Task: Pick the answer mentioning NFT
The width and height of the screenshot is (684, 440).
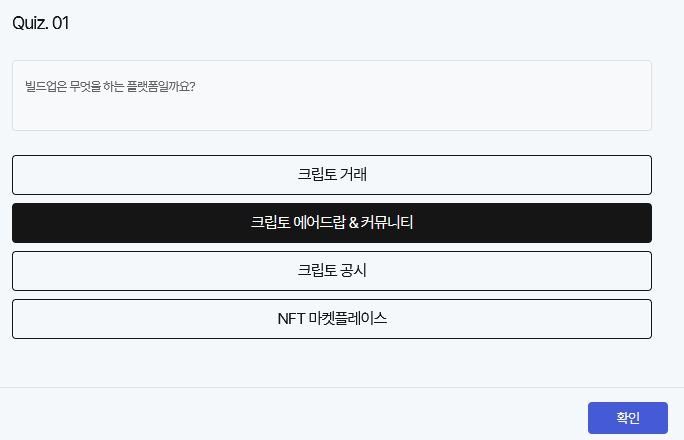Action: (332, 319)
